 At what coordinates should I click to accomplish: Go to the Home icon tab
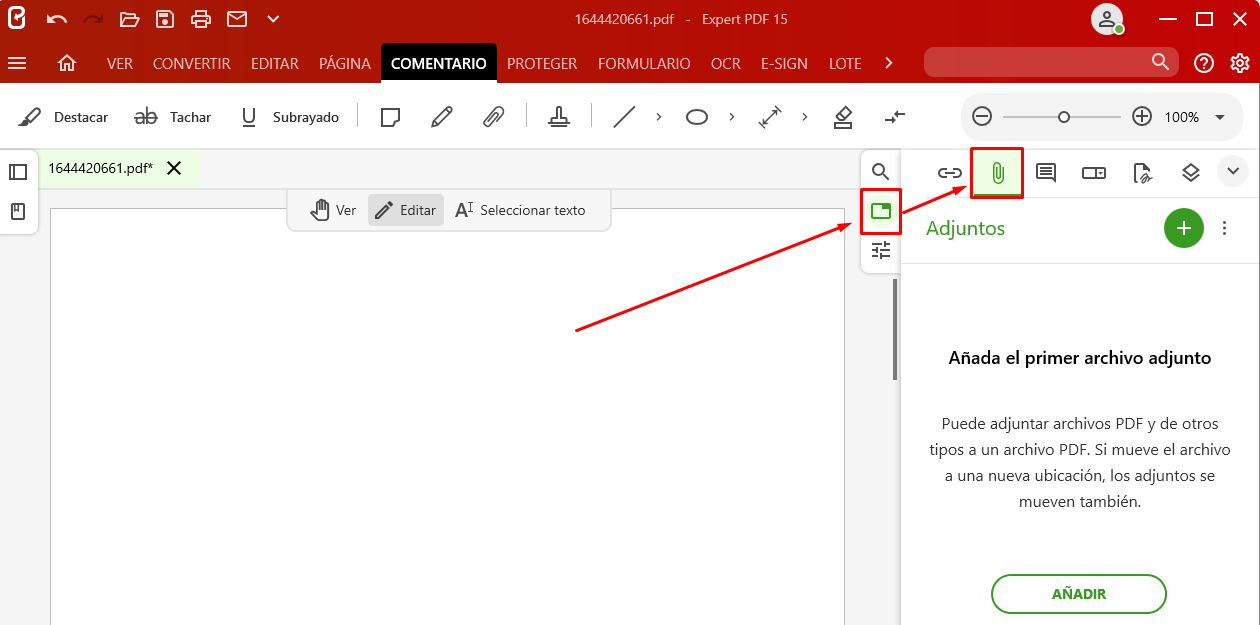tap(67, 63)
